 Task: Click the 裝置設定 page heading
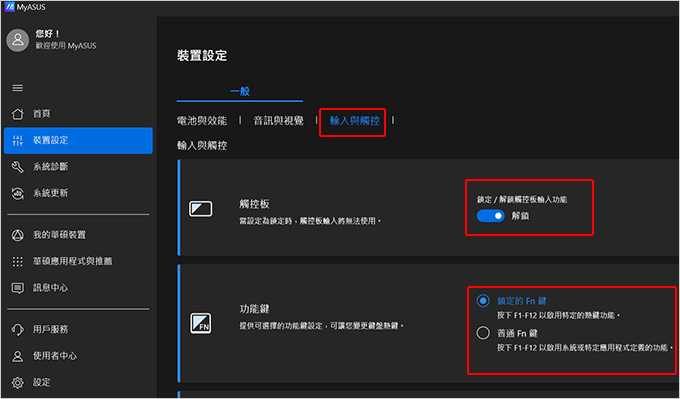[202, 56]
